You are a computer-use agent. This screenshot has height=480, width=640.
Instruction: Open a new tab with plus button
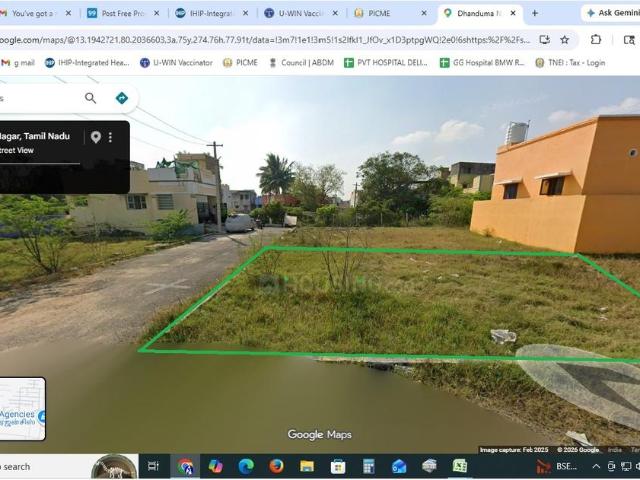click(534, 13)
